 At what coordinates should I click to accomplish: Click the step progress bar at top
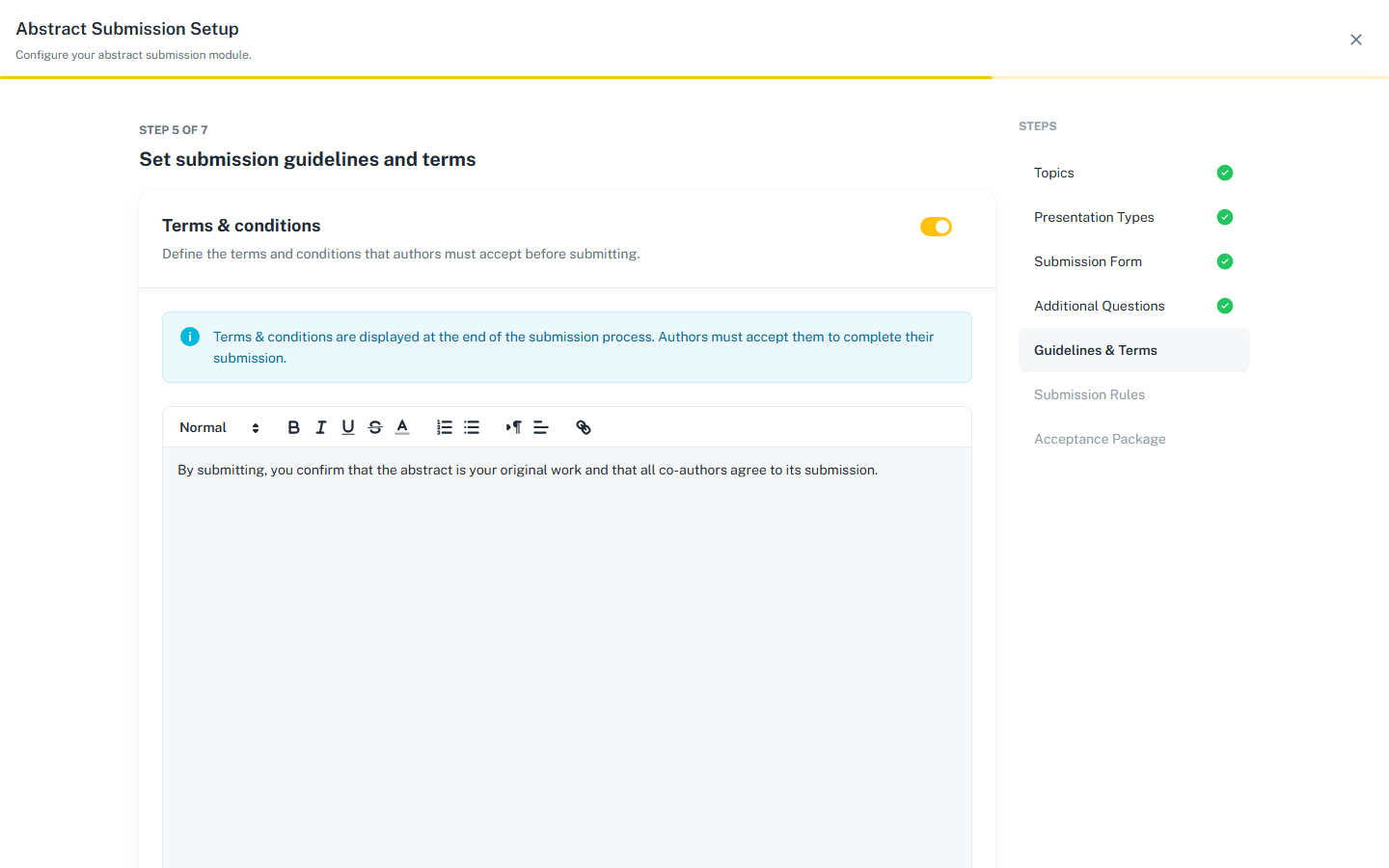pyautogui.click(x=694, y=77)
